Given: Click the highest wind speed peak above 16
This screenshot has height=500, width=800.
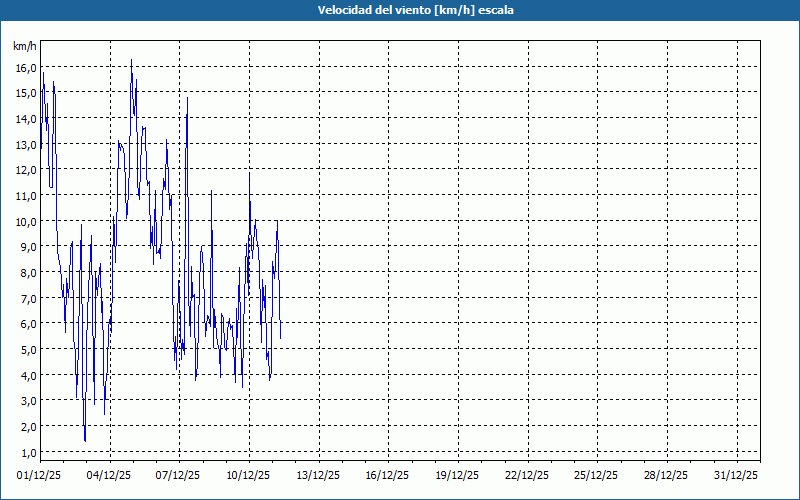Looking at the screenshot, I should [131, 61].
